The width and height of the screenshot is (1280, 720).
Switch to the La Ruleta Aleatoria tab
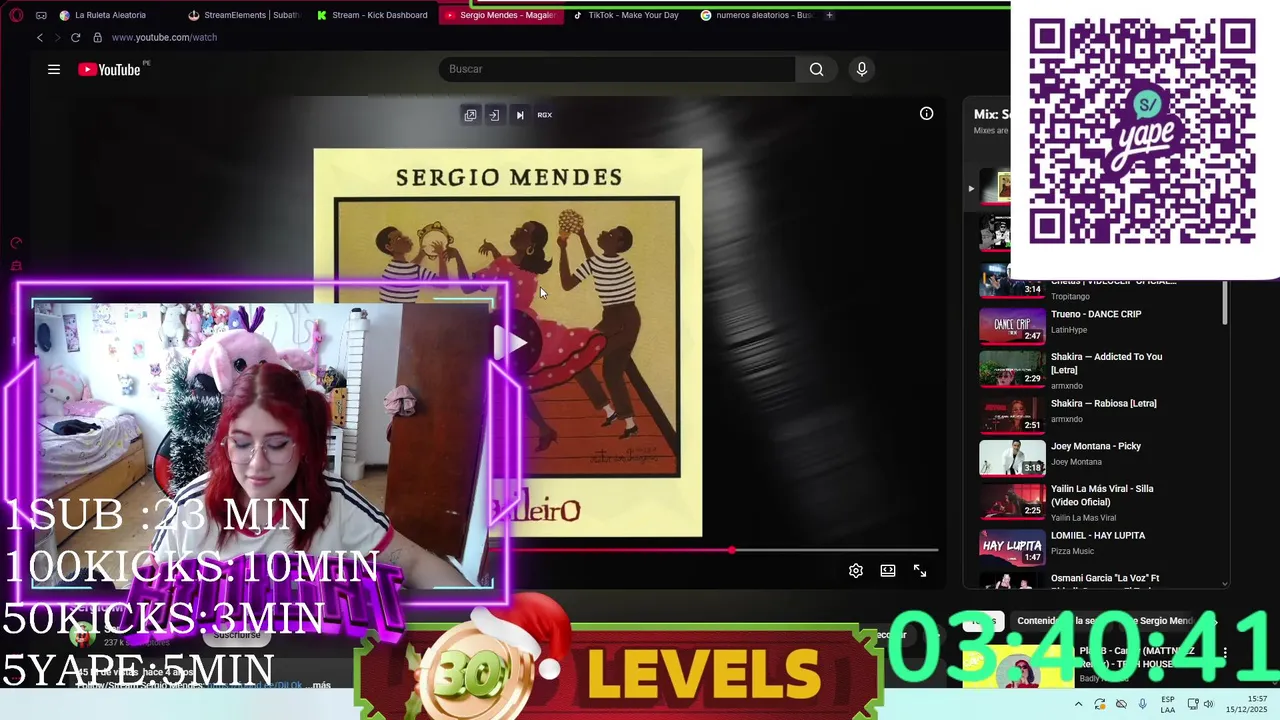click(110, 15)
